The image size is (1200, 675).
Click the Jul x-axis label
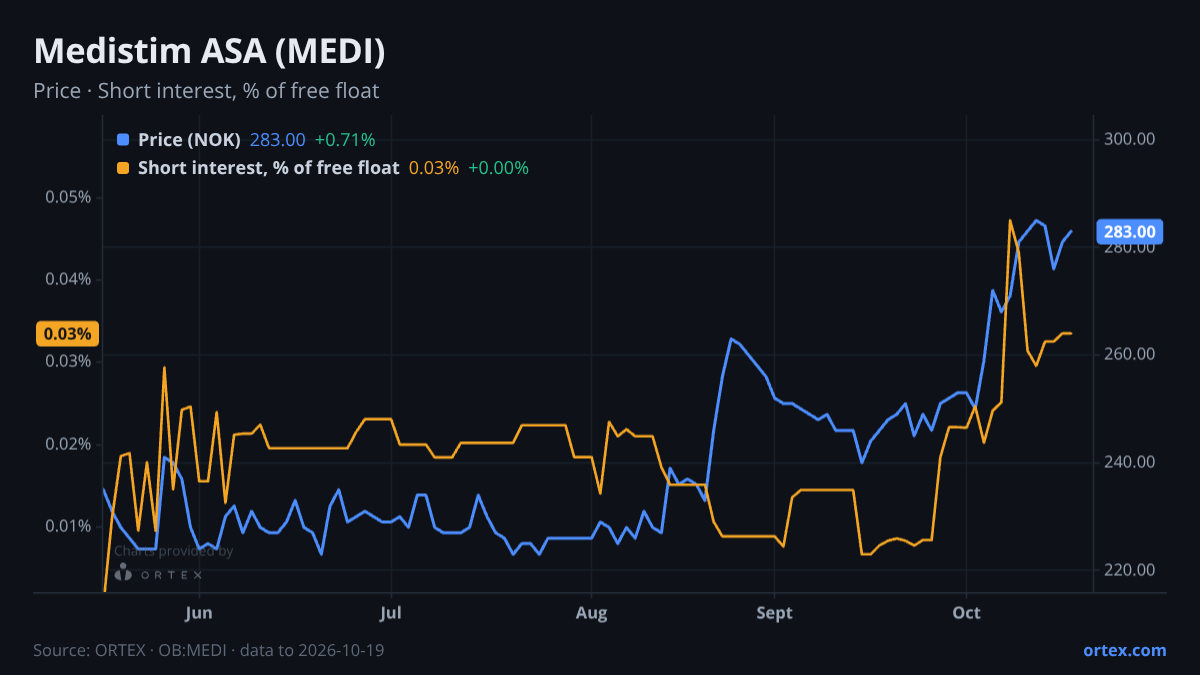click(391, 612)
